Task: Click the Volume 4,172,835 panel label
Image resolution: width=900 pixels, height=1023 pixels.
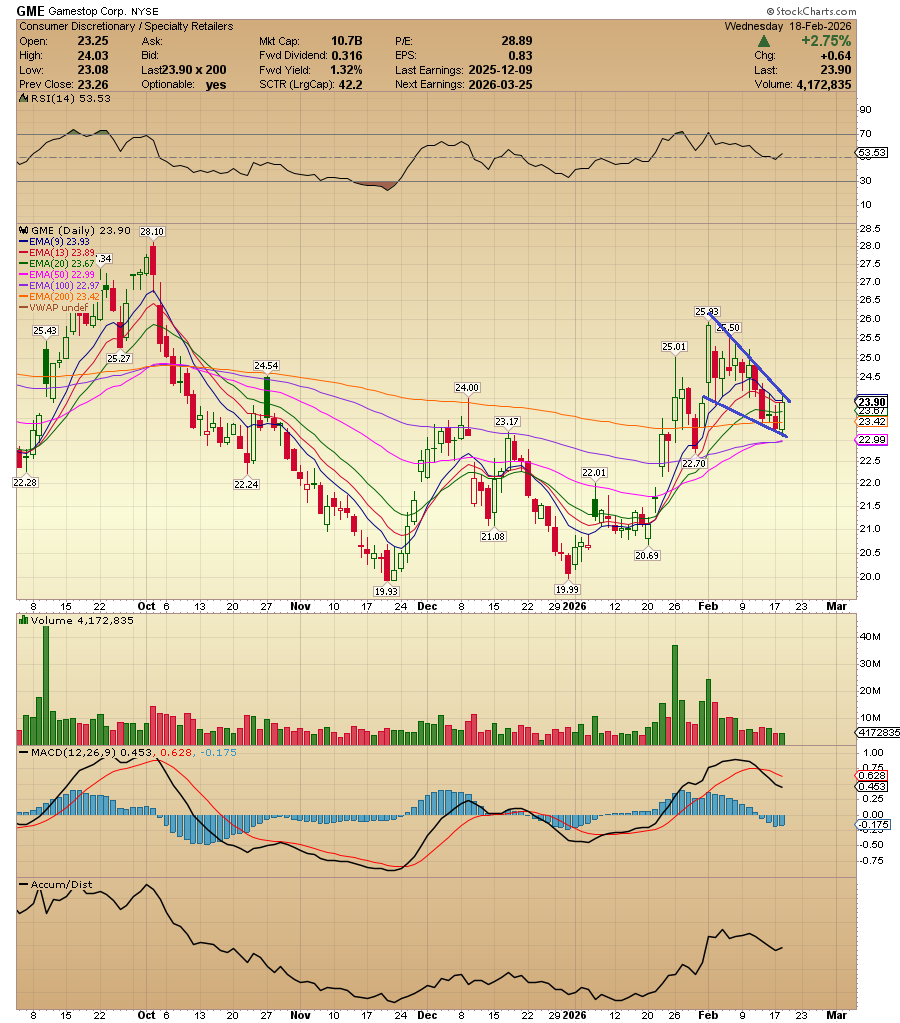Action: (x=82, y=620)
